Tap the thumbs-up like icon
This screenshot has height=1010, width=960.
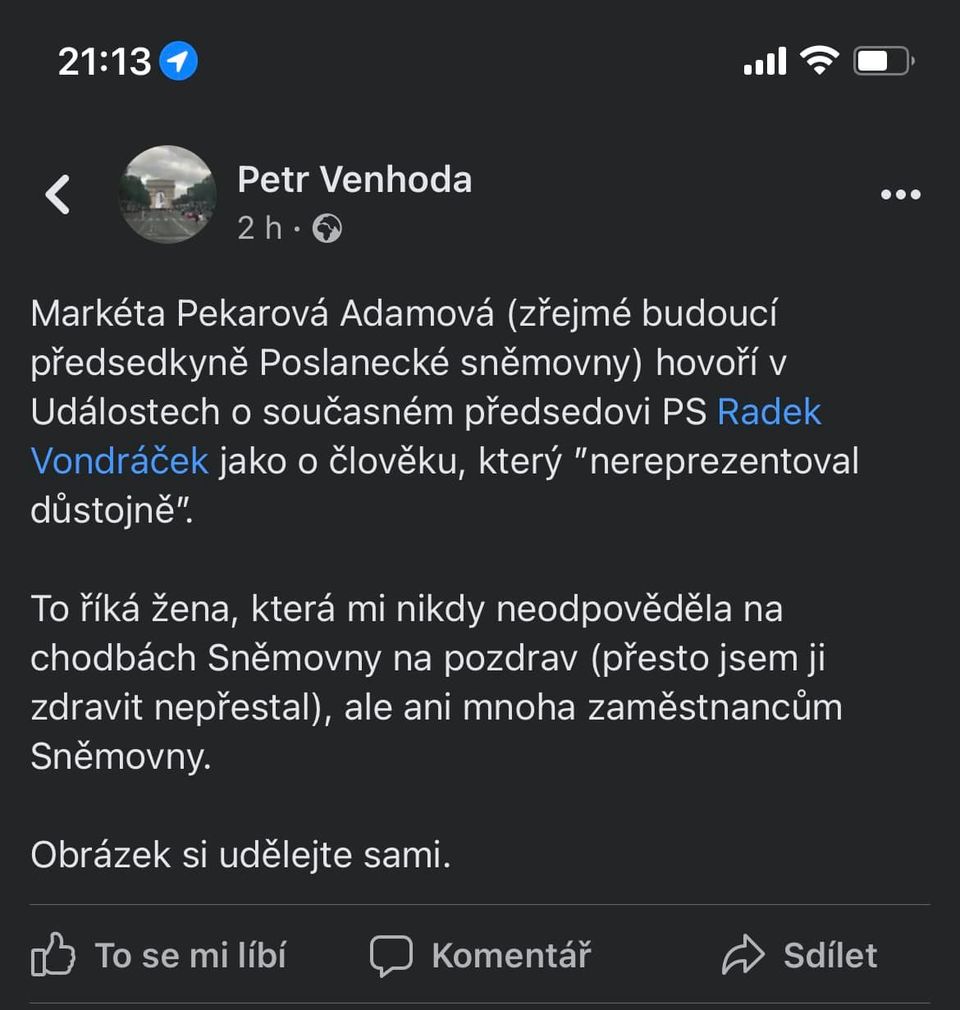(x=53, y=955)
